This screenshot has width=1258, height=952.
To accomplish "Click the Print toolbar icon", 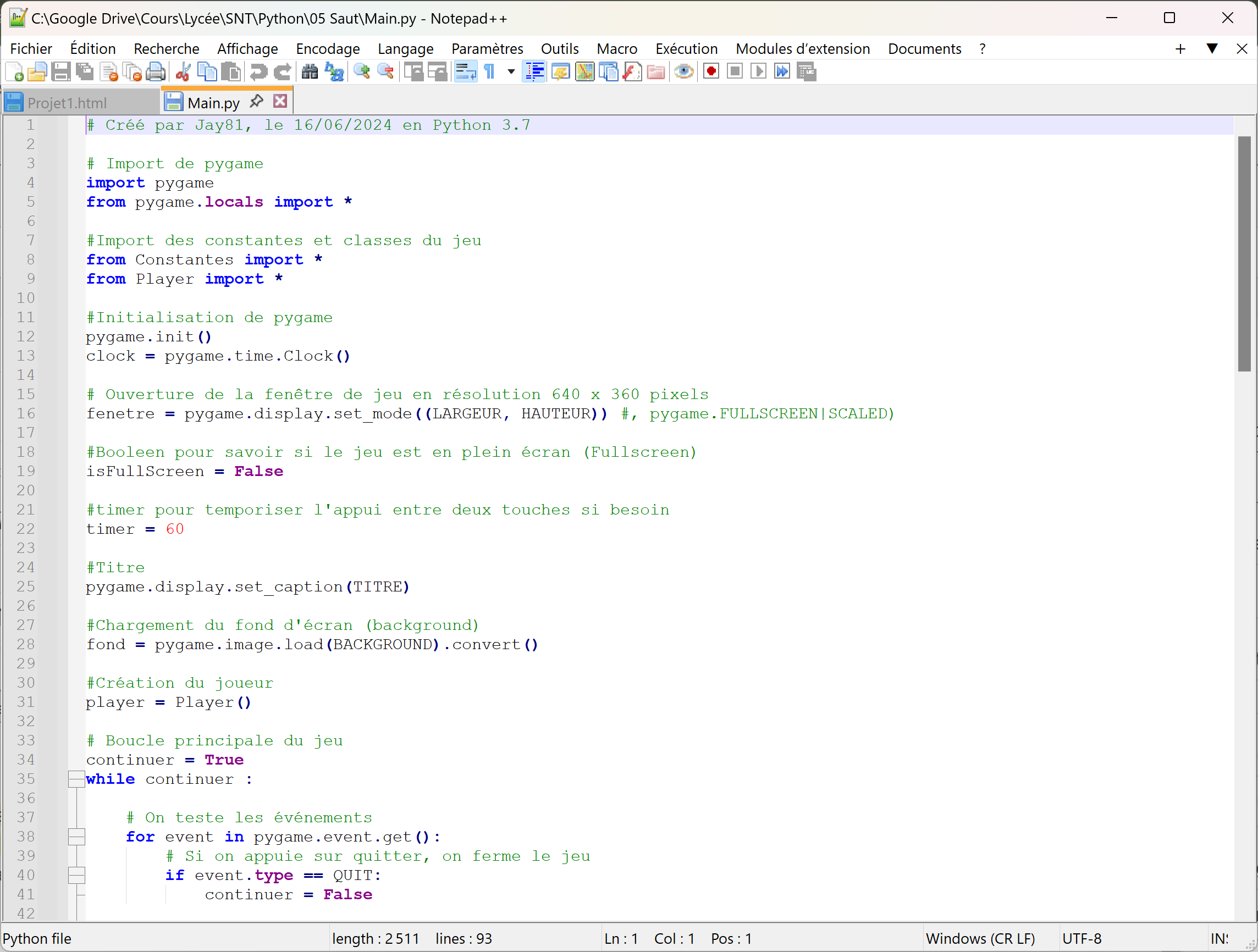I will (x=155, y=71).
